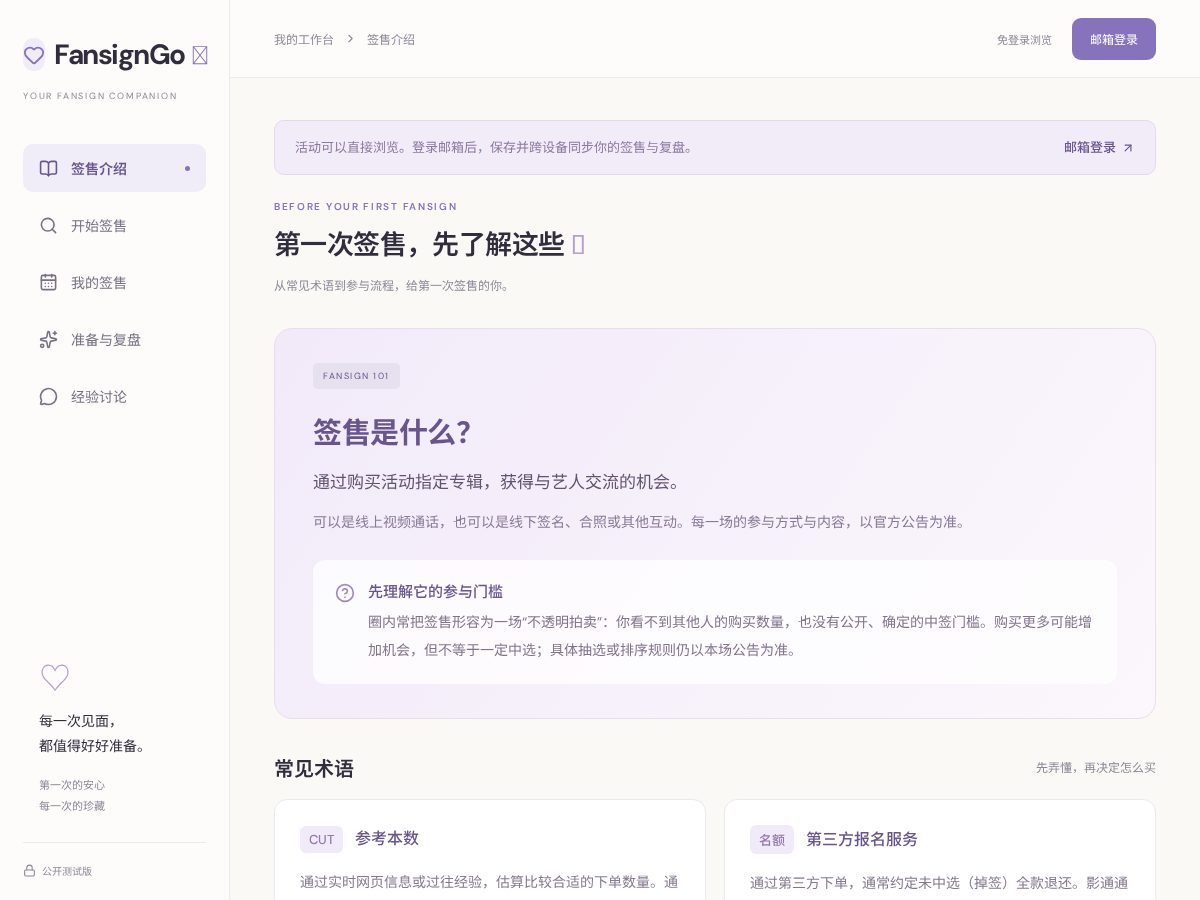Click the 公开测试版 label
Image resolution: width=1200 pixels, height=900 pixels.
[67, 871]
